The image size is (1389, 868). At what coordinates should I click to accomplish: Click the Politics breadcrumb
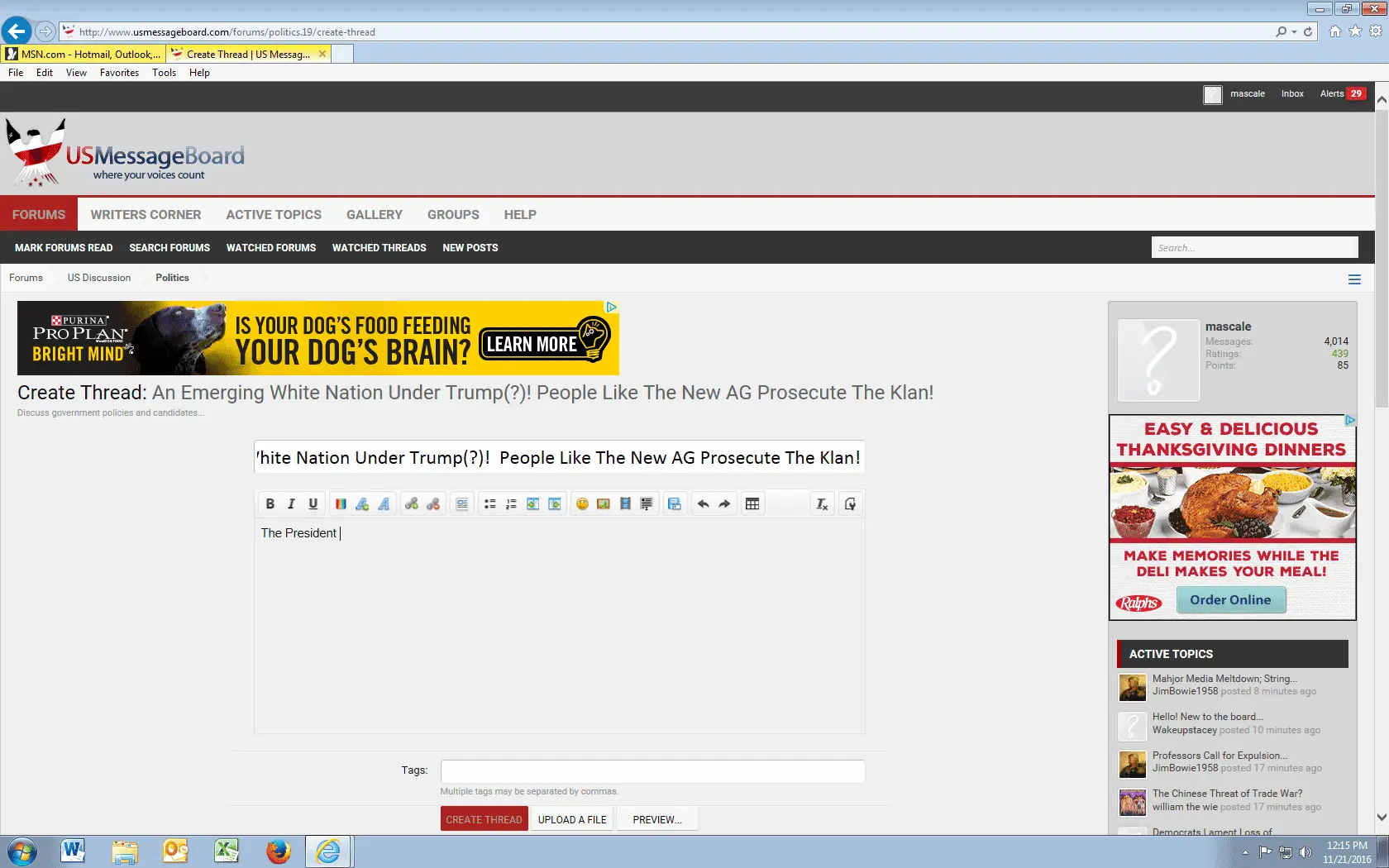point(172,278)
